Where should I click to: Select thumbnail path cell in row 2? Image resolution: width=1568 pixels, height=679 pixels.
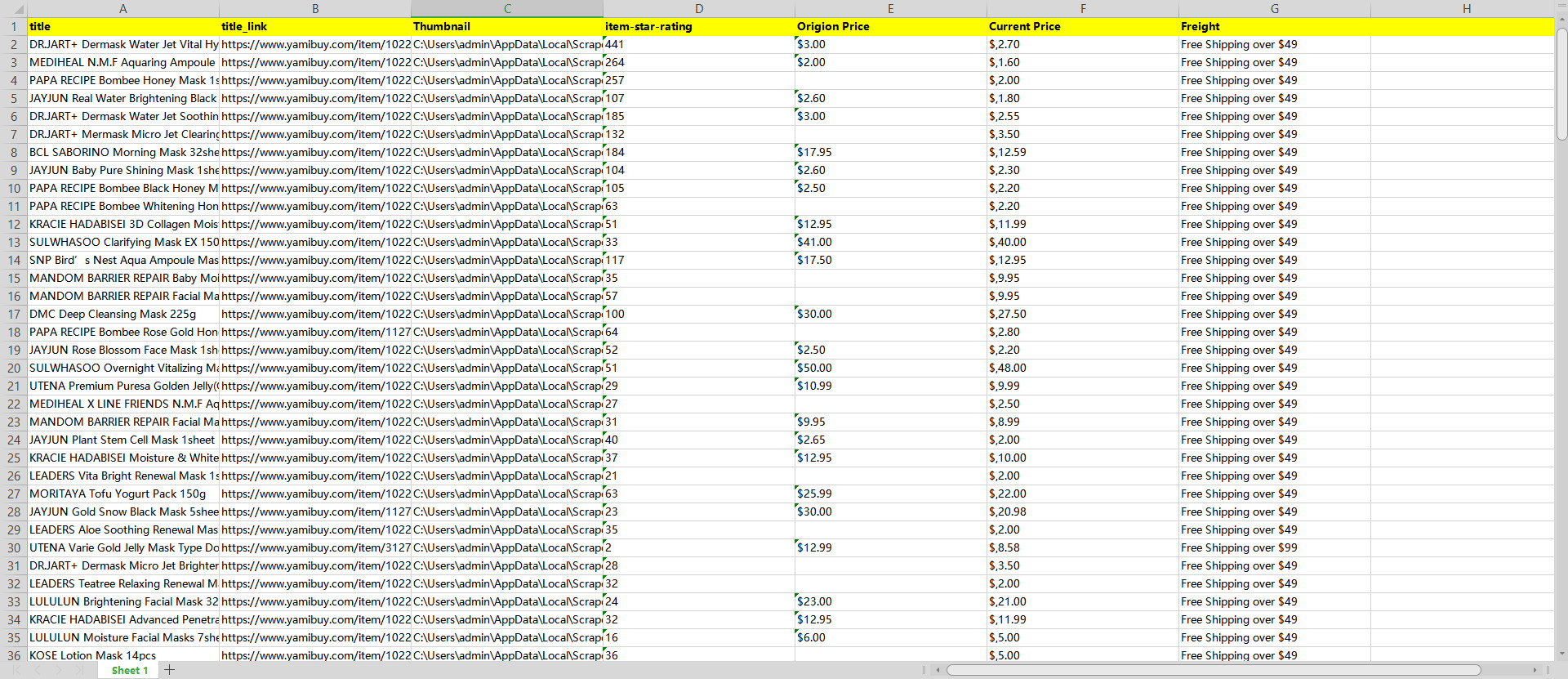(x=507, y=44)
